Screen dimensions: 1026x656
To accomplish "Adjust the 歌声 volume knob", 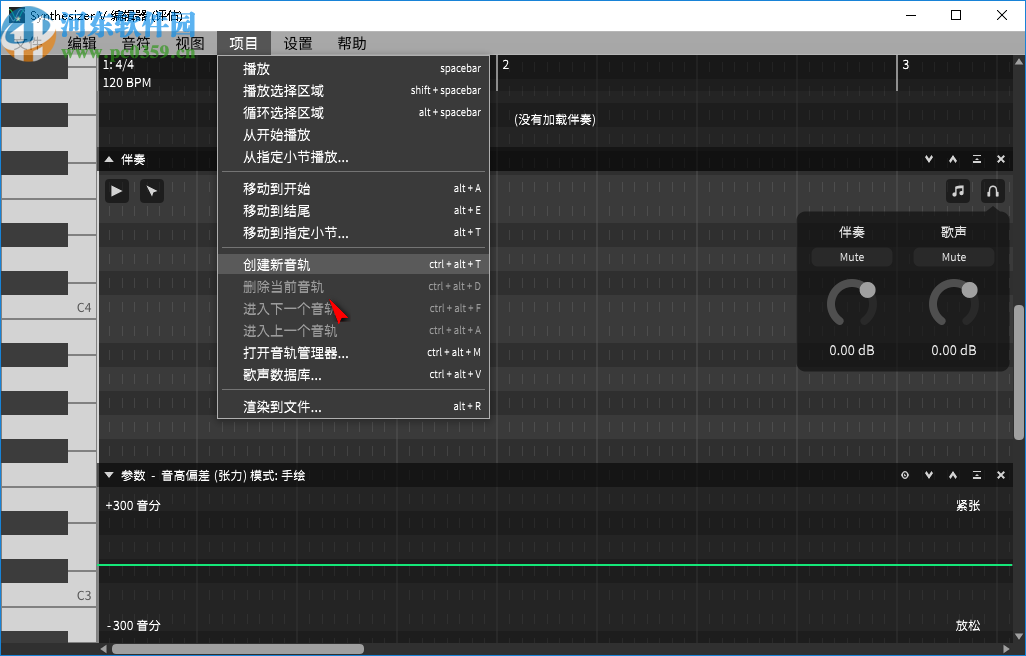I will click(x=953, y=305).
